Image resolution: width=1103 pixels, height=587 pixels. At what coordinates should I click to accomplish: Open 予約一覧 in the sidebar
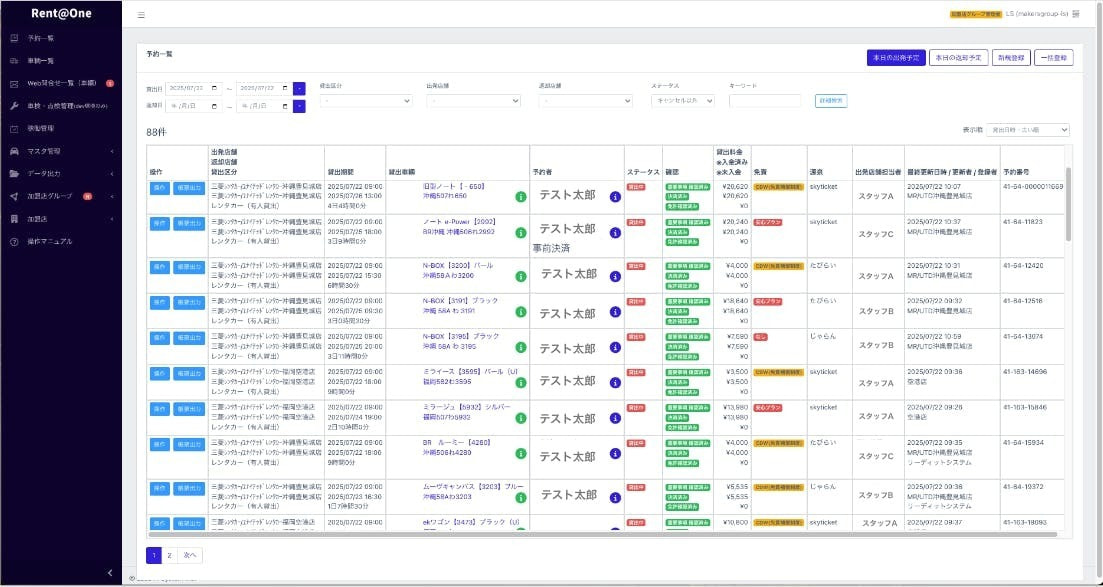tap(40, 38)
